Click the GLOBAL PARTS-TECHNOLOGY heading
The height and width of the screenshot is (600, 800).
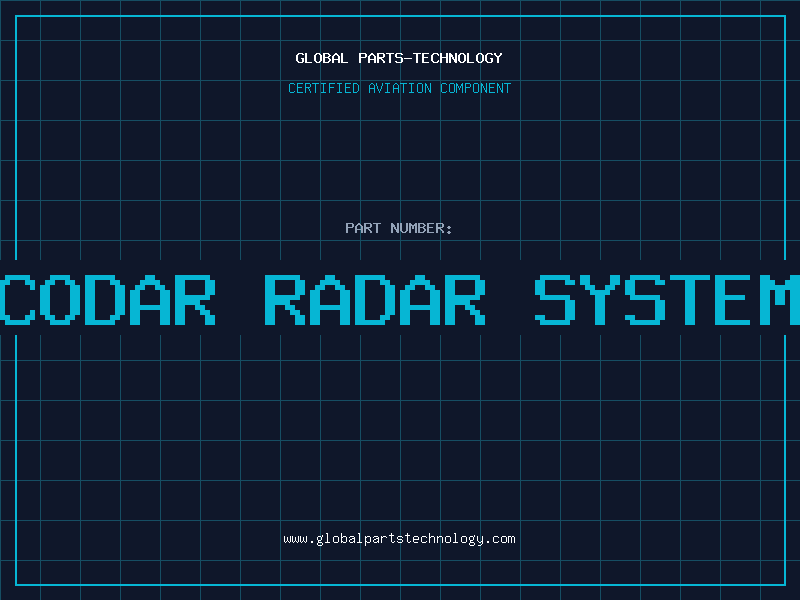[399, 58]
